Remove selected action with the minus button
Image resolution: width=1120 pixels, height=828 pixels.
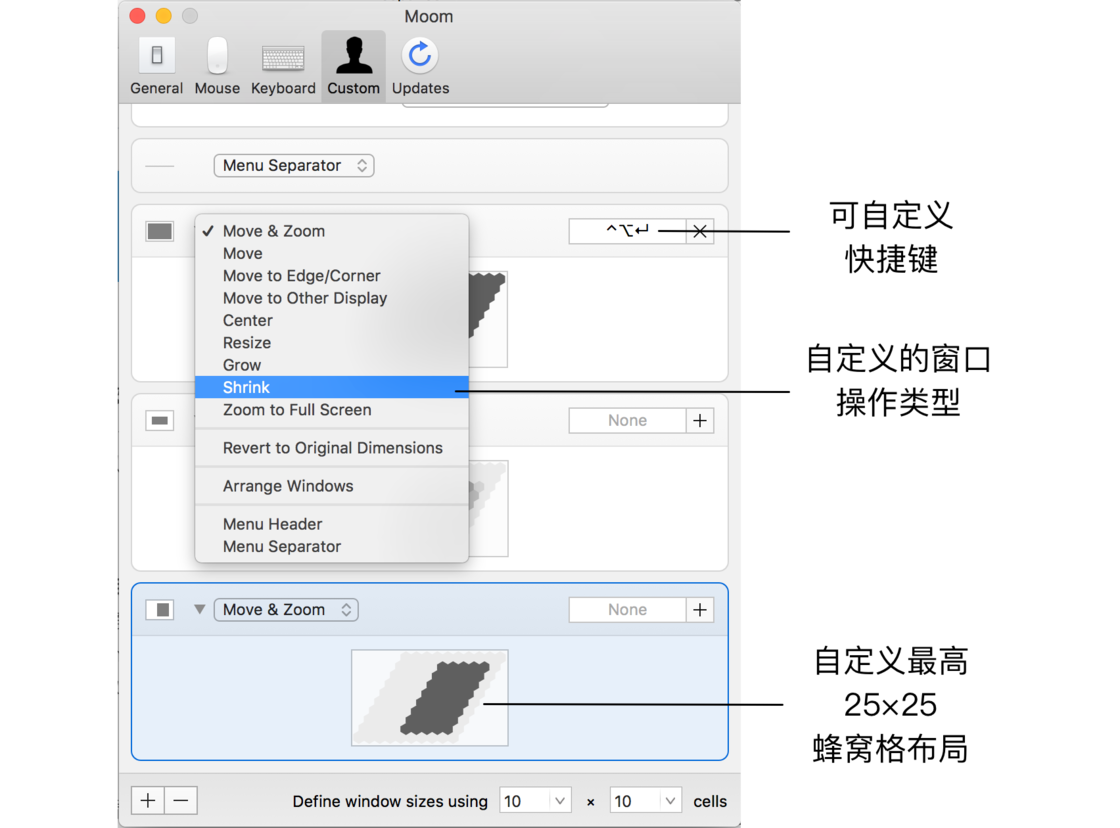point(181,801)
